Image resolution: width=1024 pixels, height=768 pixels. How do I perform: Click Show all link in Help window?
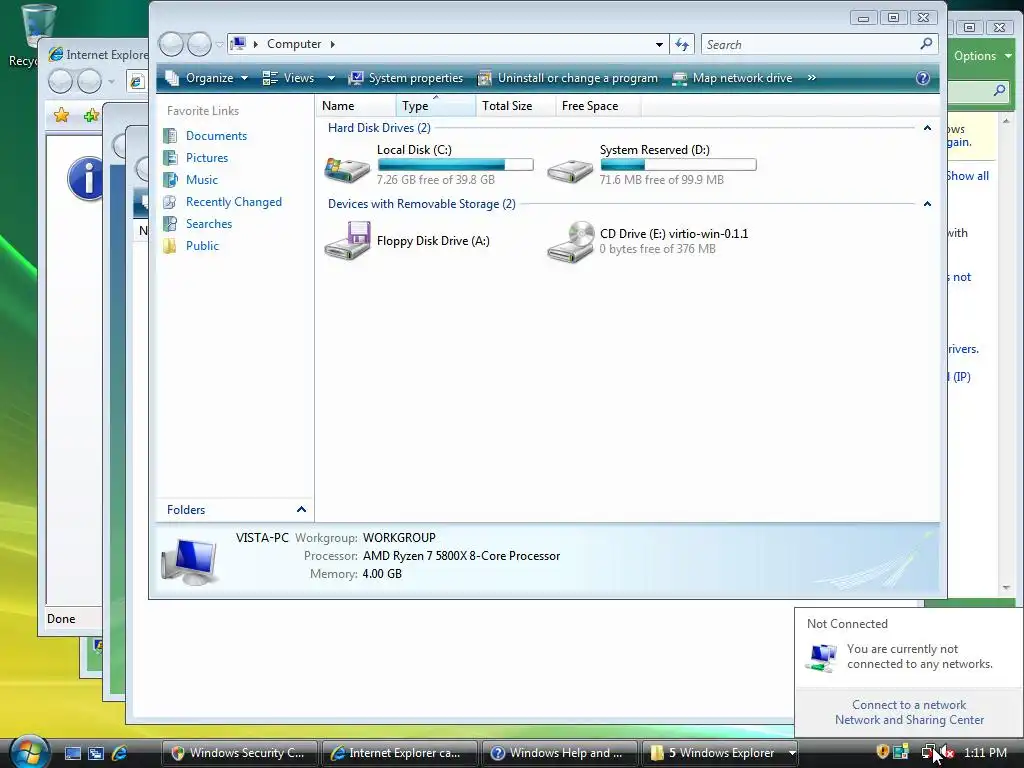[967, 176]
